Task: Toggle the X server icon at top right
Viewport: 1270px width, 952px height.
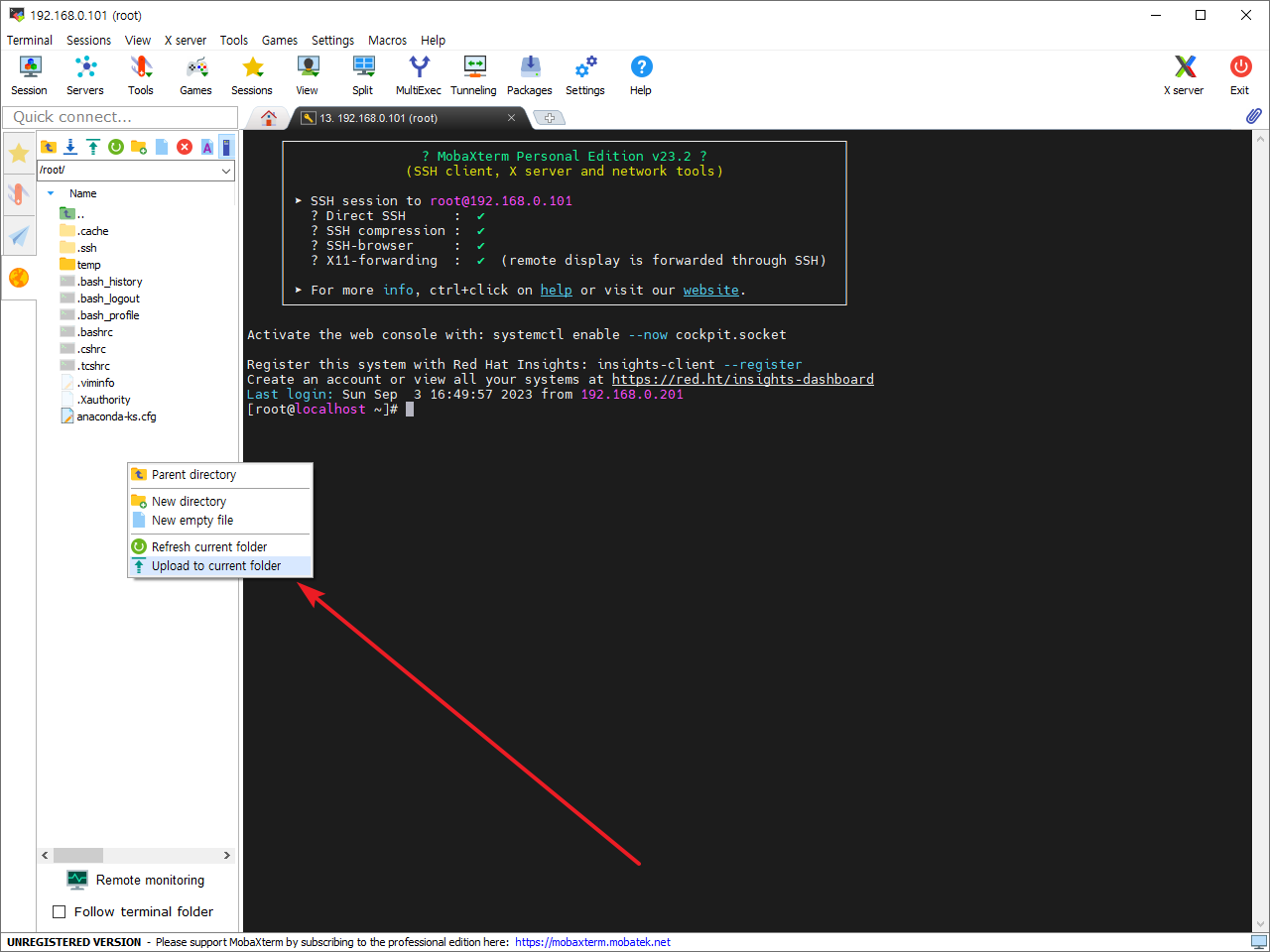Action: click(1184, 75)
